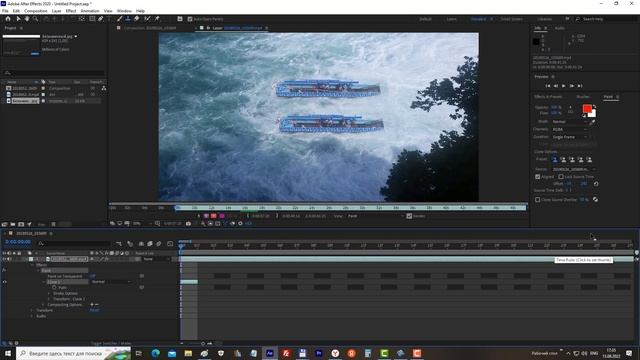
Task: Toggle the Path stopwatch
Action: (x=54, y=287)
